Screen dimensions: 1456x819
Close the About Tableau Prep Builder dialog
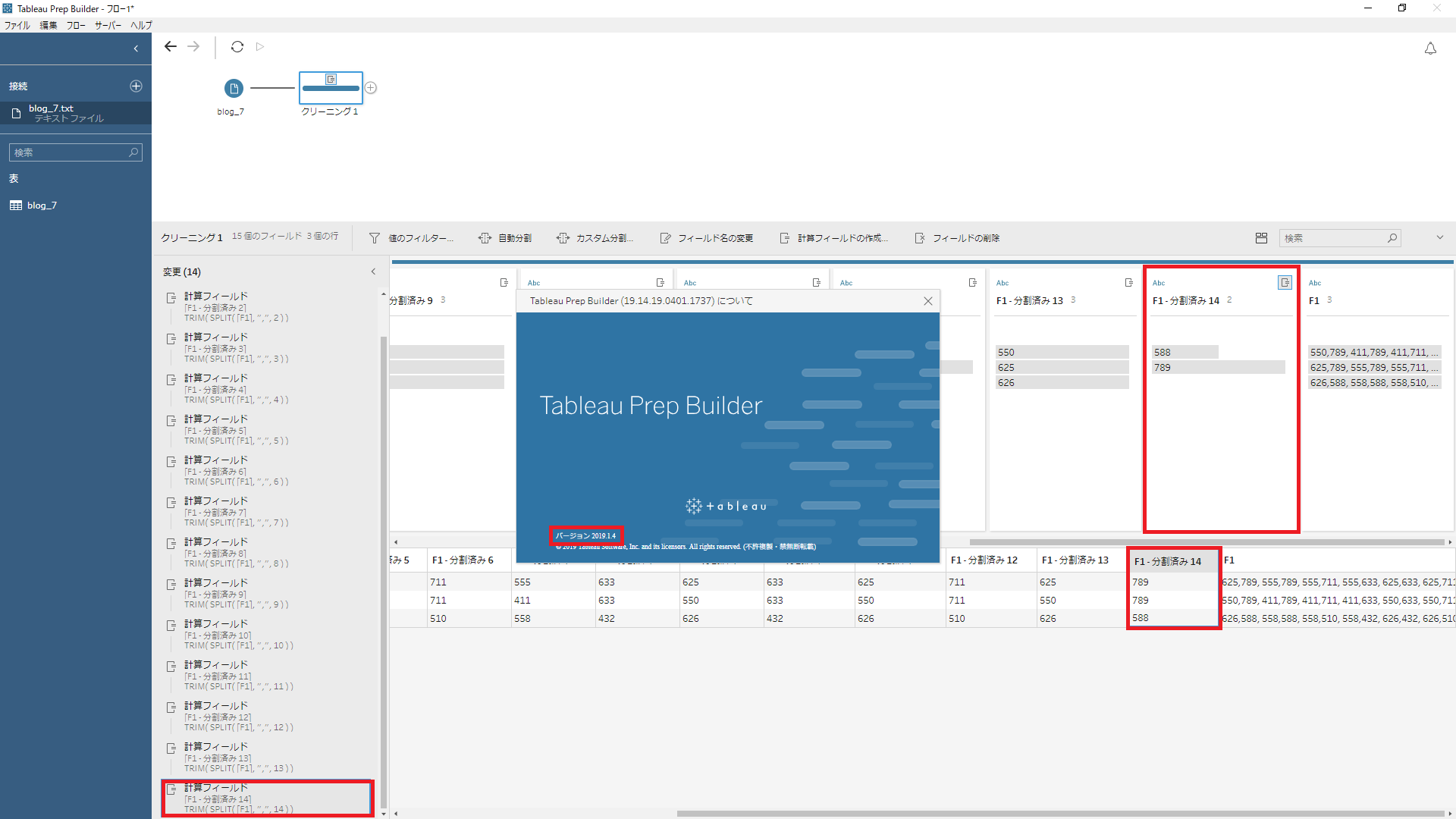(927, 301)
